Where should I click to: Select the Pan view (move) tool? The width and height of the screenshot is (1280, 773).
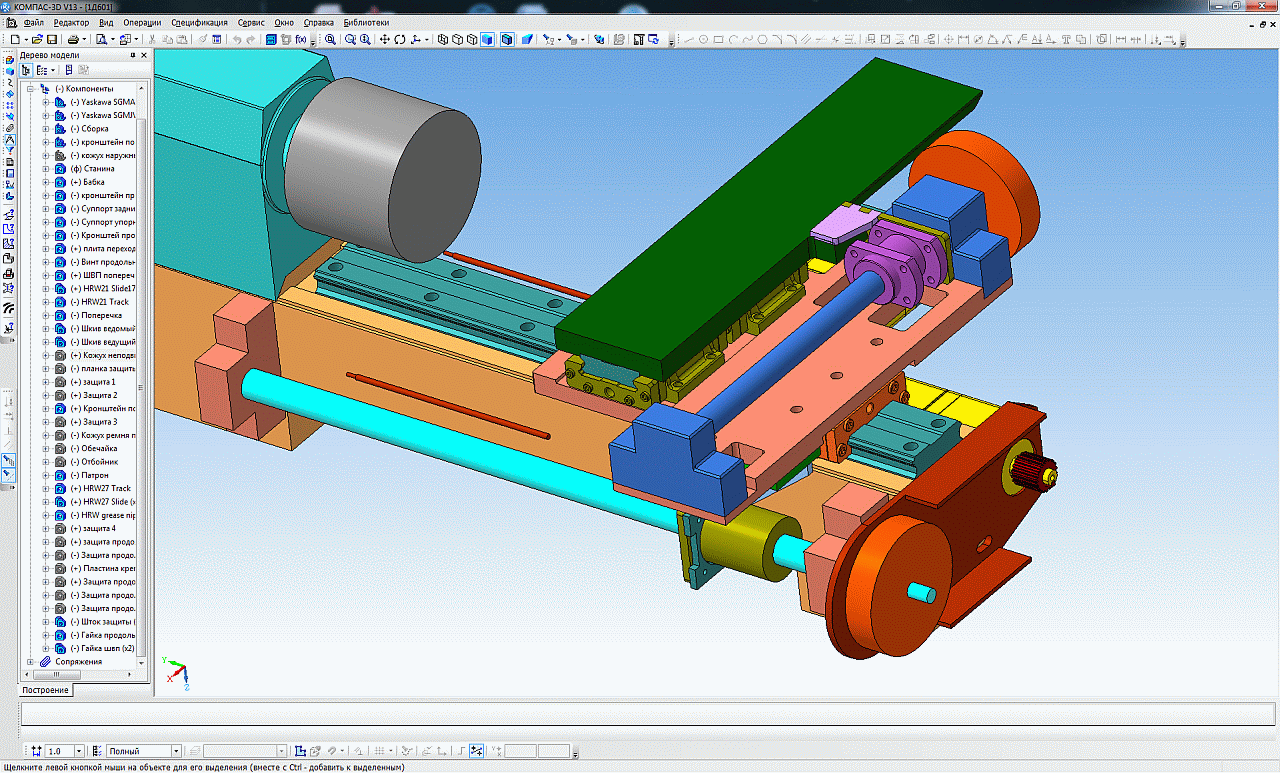pyautogui.click(x=385, y=39)
